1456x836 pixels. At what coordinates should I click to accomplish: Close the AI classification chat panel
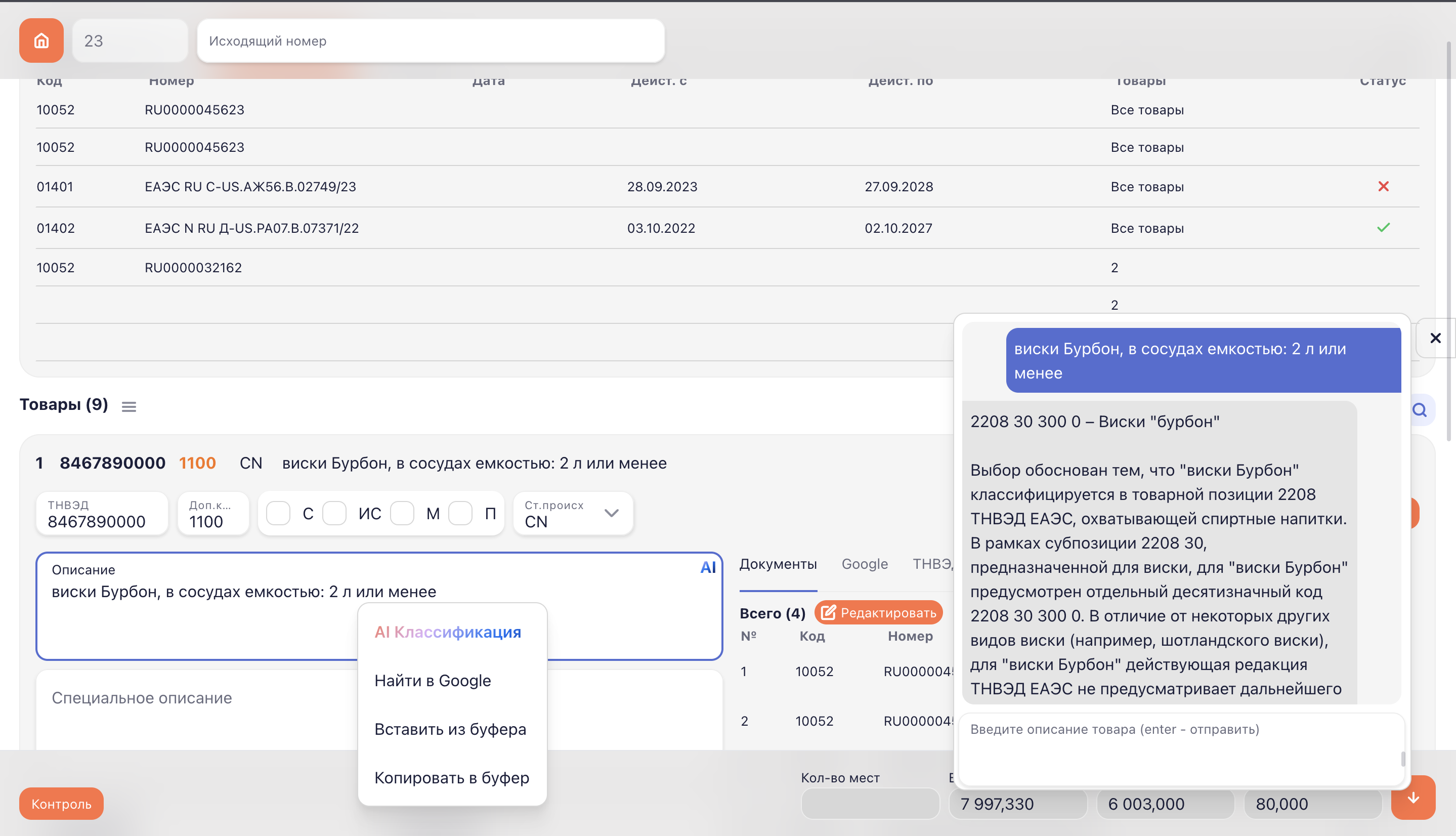(x=1435, y=338)
